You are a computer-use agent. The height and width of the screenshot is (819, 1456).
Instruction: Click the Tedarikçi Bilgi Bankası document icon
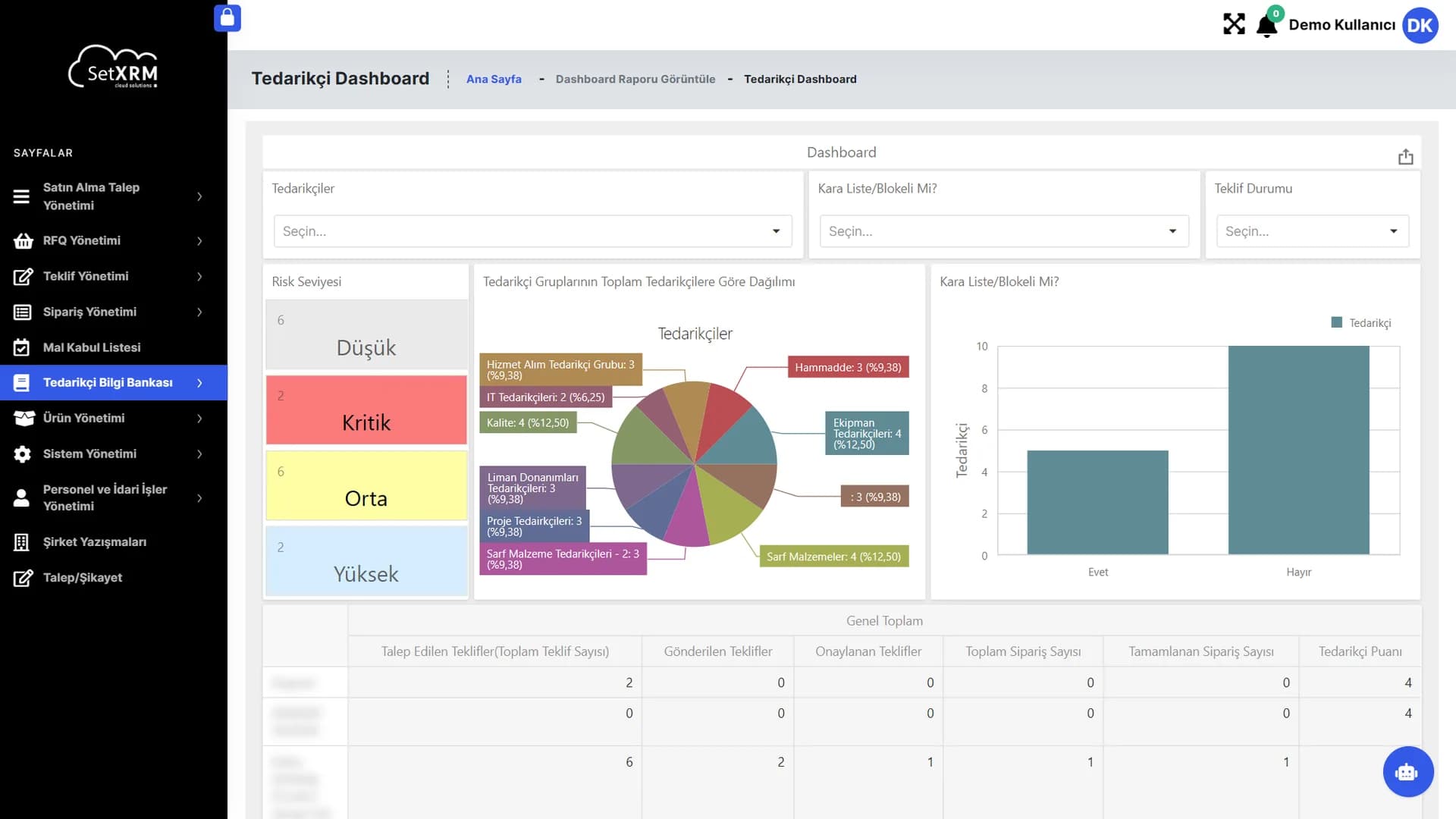click(22, 383)
